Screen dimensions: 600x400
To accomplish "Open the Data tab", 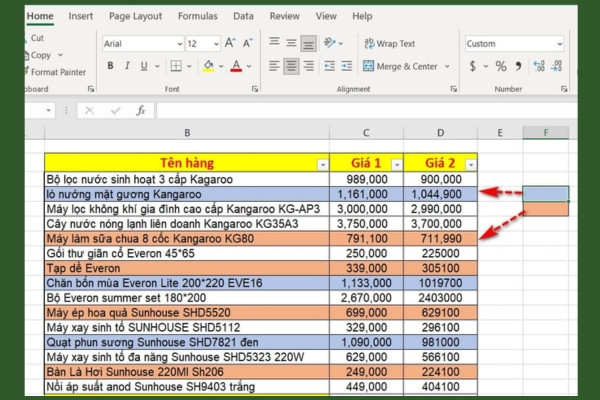I will [243, 16].
